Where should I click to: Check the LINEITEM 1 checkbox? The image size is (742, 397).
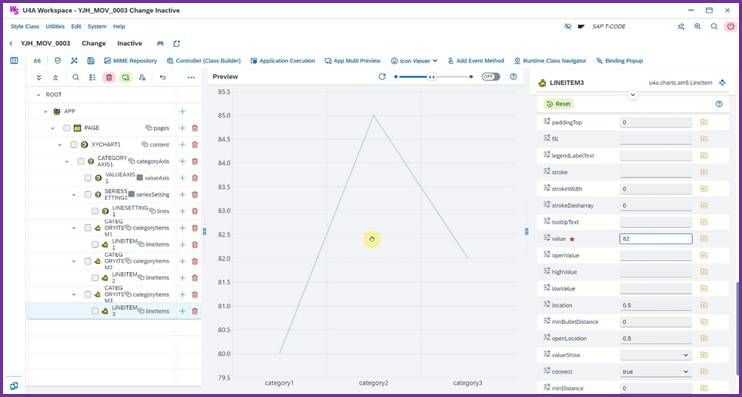(95, 245)
